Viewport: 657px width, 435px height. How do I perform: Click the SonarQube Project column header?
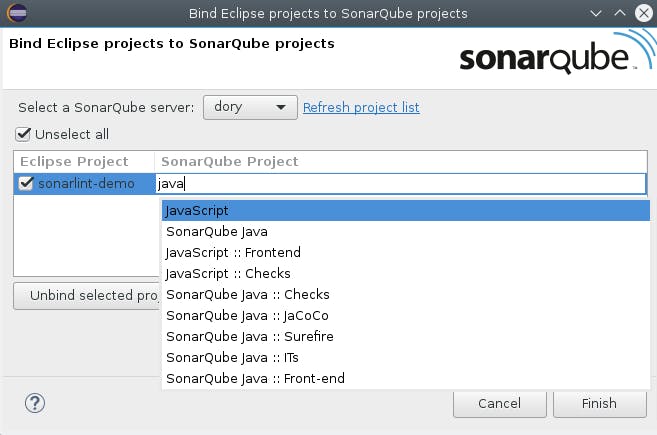coord(401,162)
